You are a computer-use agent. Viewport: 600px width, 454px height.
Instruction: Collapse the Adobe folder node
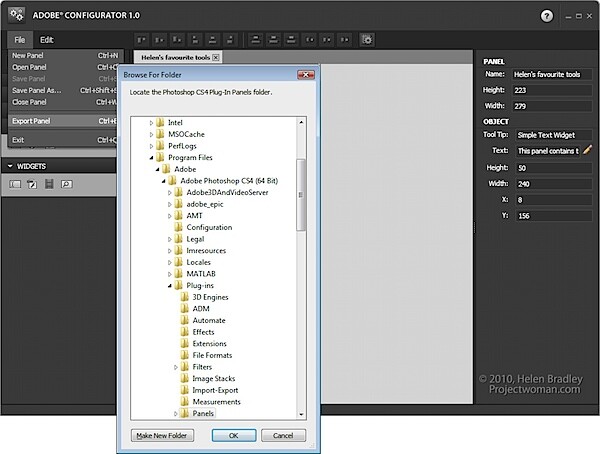[157, 169]
